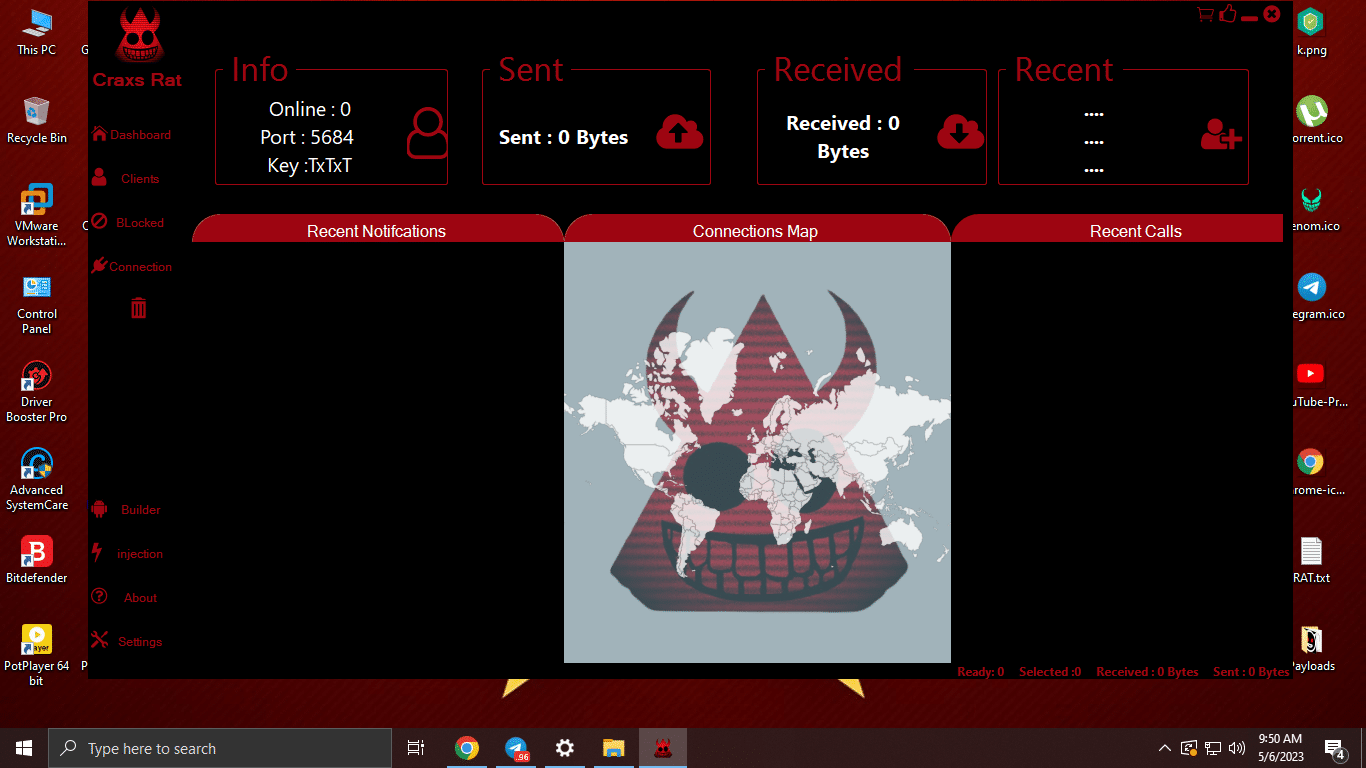Open the BLocked list

(x=136, y=222)
